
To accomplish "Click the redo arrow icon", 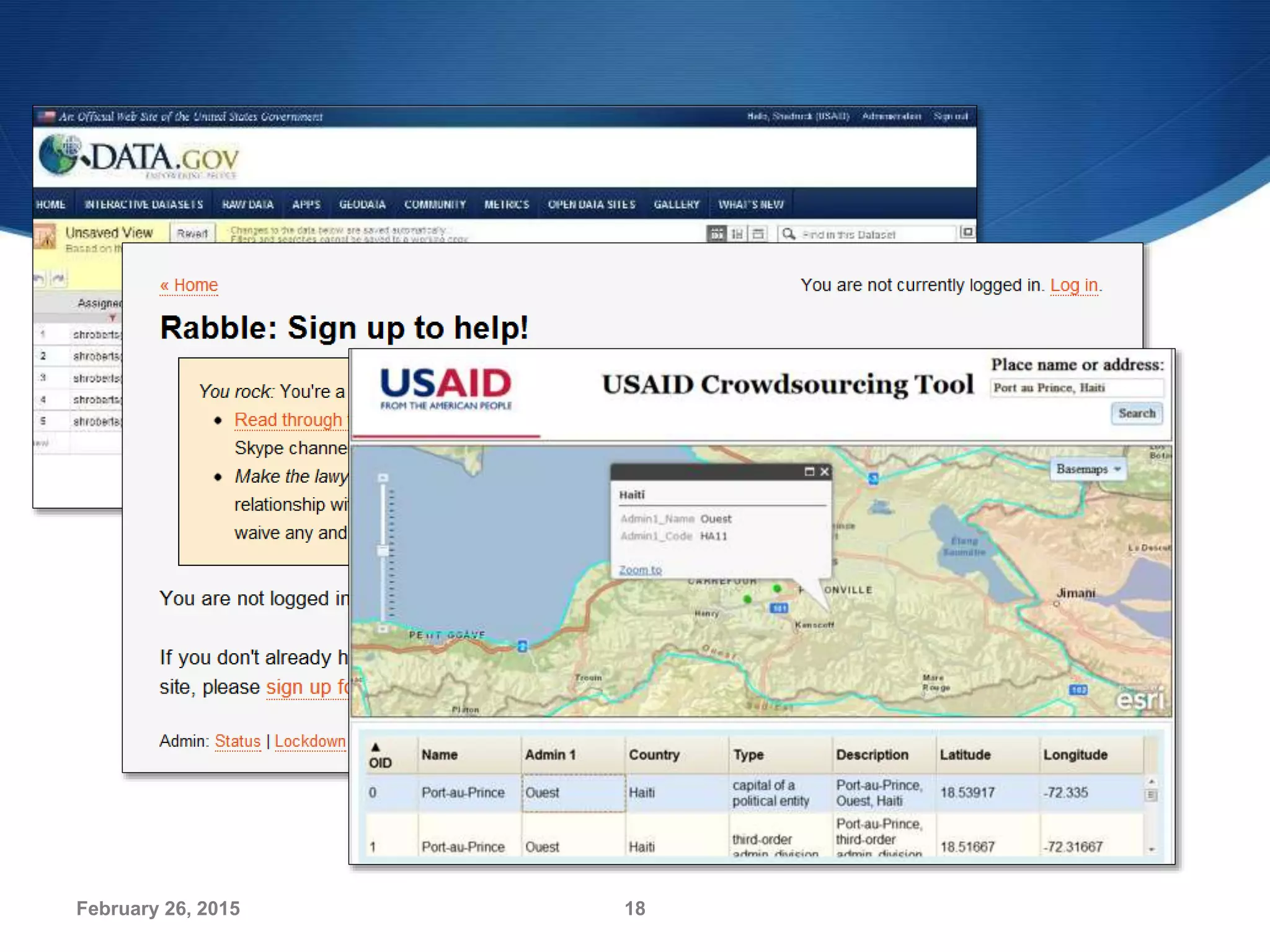I will [58, 278].
